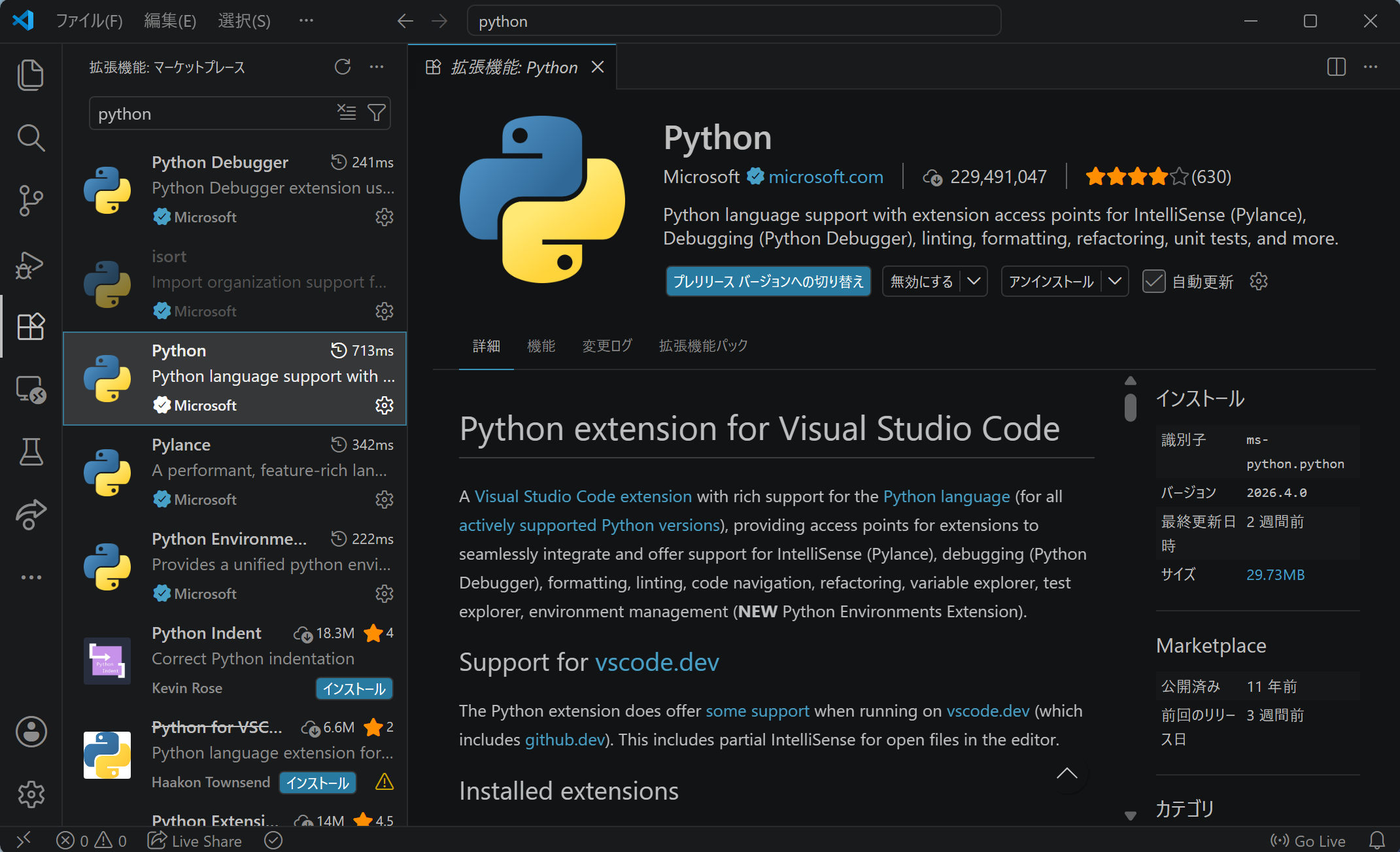1400x852 pixels.
Task: Click the uninstall extension button
Action: pos(1051,281)
